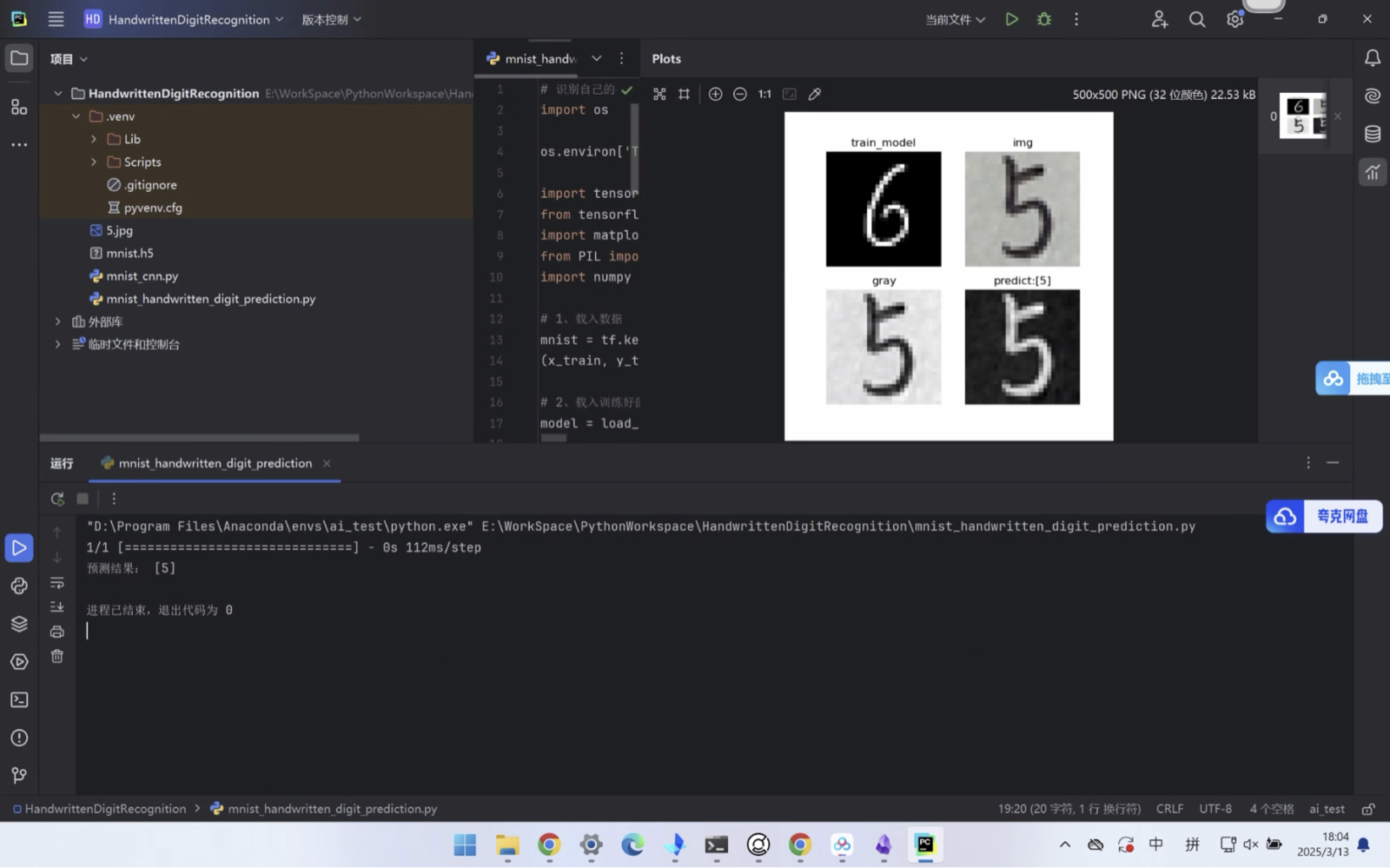Screen dimensions: 1390x868
Task: Open the 当前文件 run configuration dropdown
Action: [955, 19]
